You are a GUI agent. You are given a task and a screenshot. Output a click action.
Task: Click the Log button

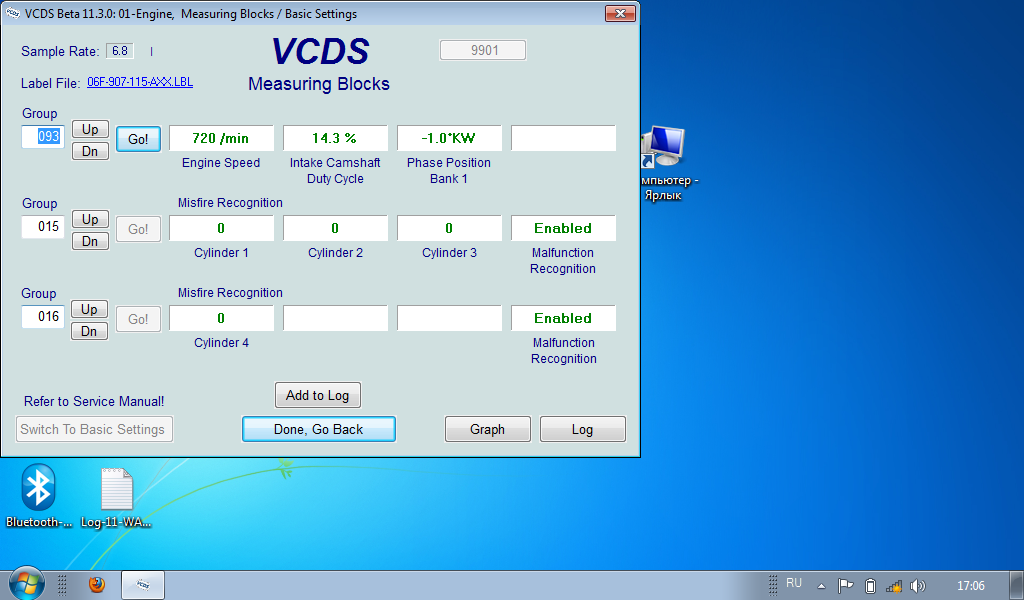583,429
